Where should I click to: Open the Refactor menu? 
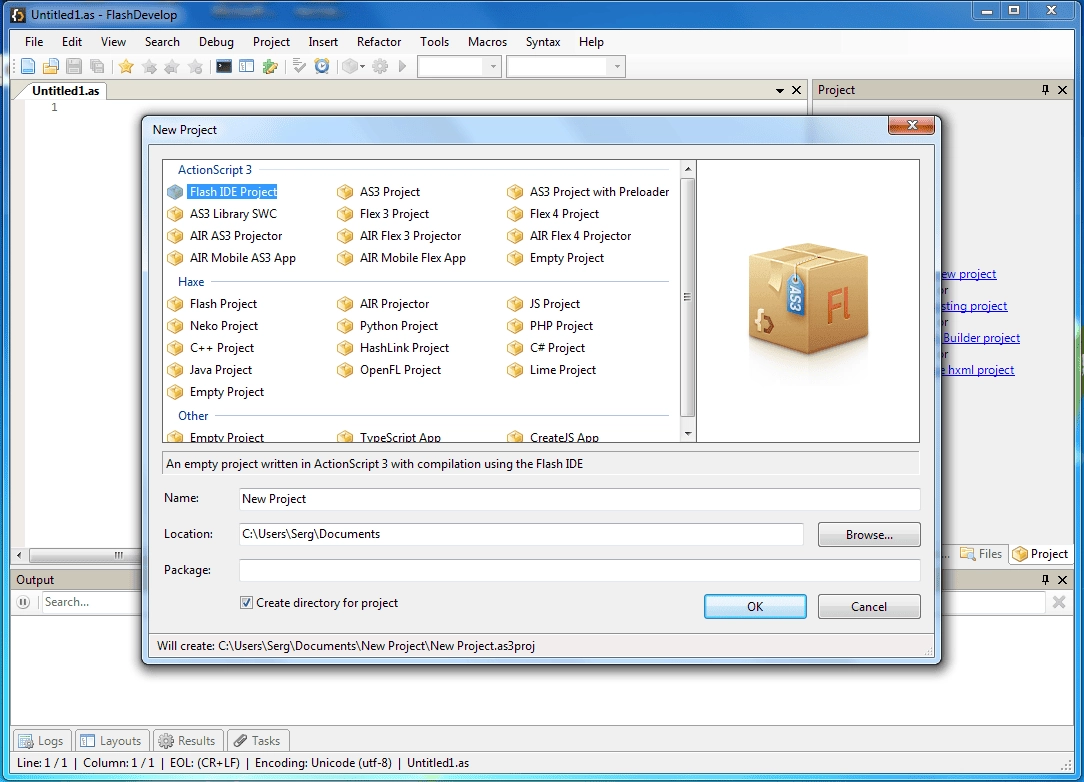[x=379, y=42]
